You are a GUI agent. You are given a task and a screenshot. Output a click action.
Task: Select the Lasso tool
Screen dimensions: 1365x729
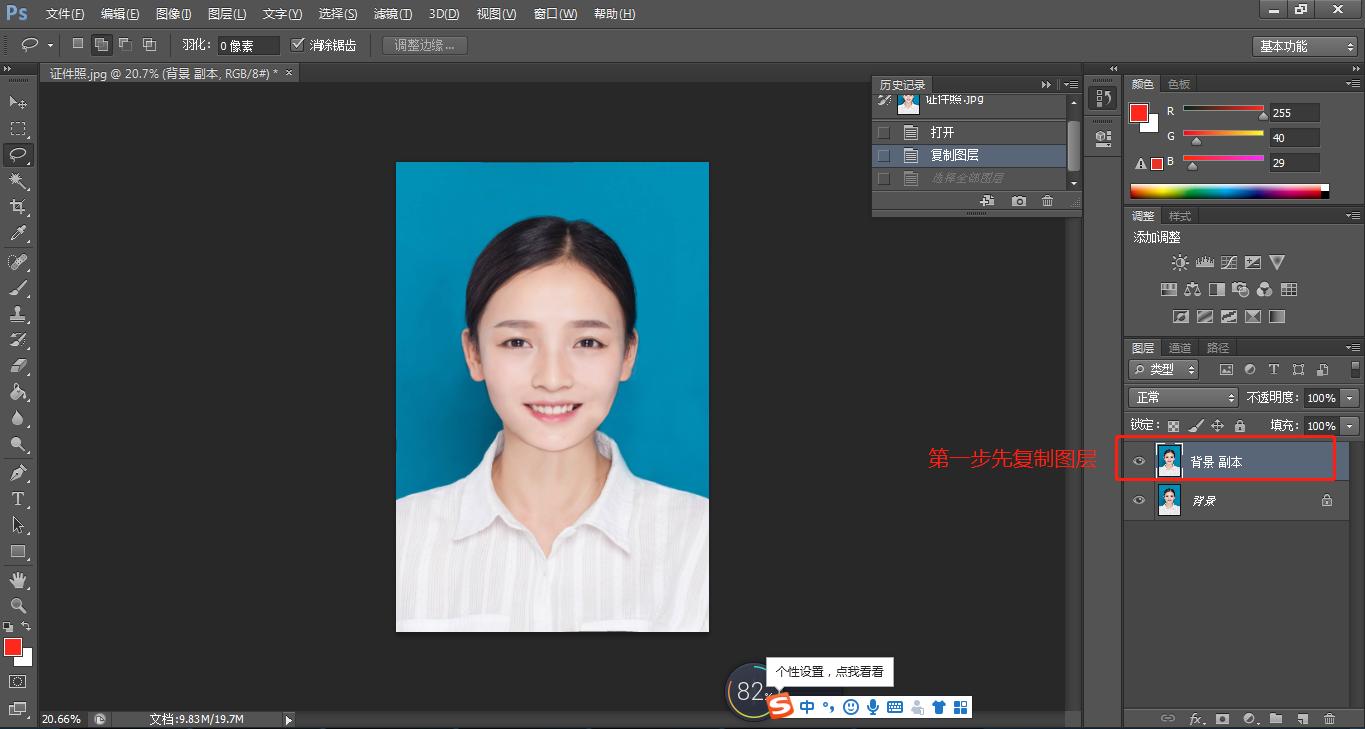18,154
